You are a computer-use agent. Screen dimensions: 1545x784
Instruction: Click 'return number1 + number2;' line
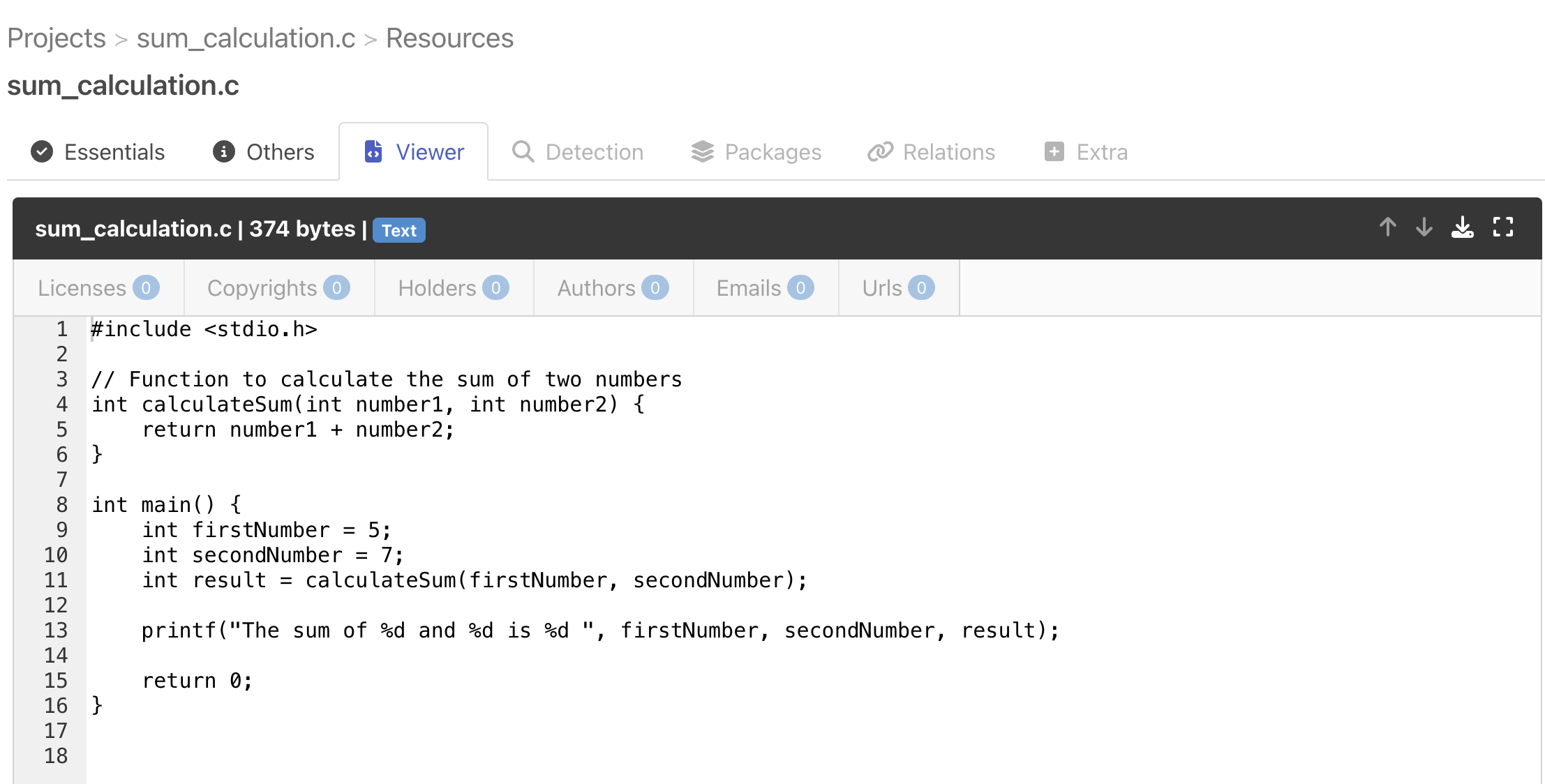click(x=299, y=429)
